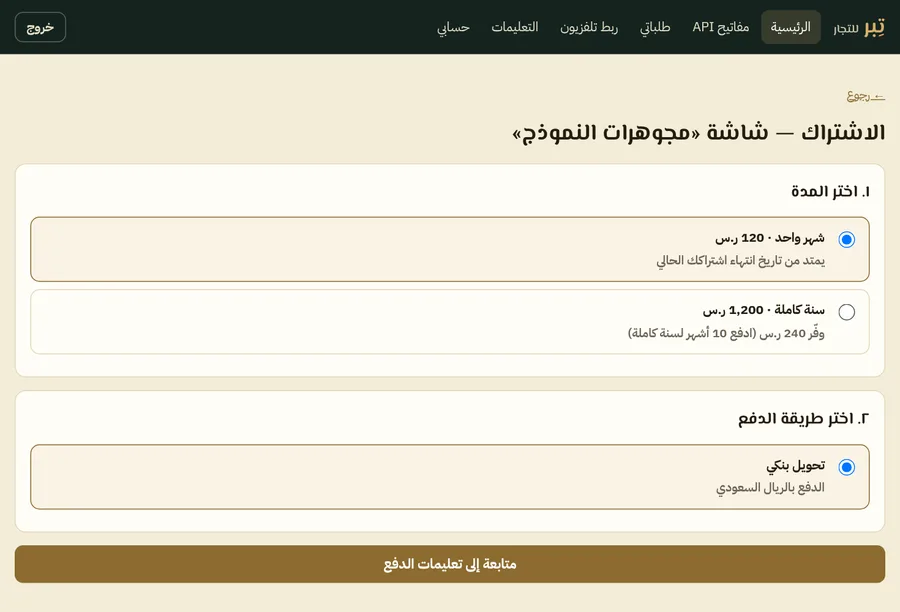
Task: Click the bank transfer card description الدفع بالريال السعودي
Action: (x=770, y=487)
